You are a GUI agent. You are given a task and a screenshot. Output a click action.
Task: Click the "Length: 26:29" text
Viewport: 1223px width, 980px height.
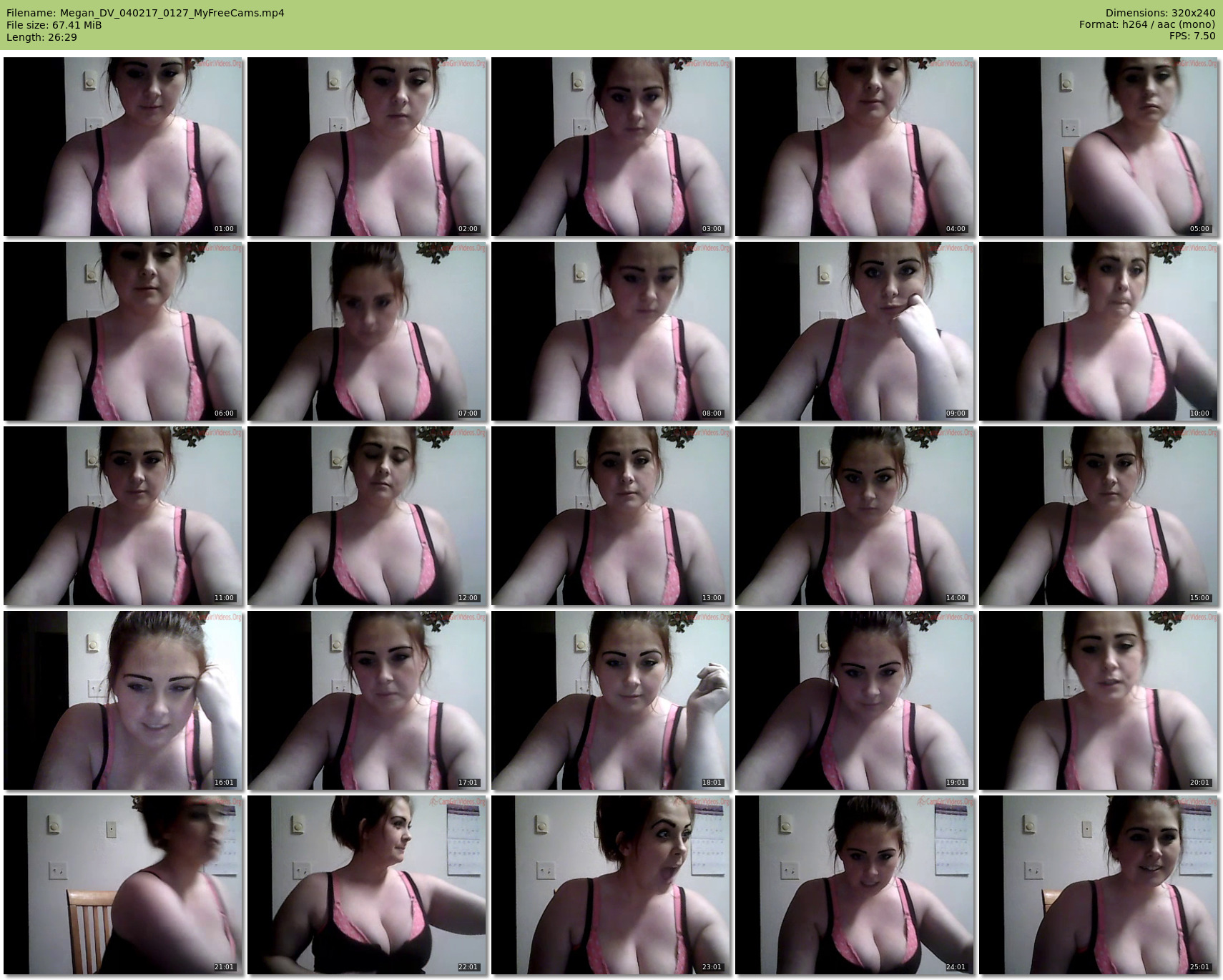point(41,37)
